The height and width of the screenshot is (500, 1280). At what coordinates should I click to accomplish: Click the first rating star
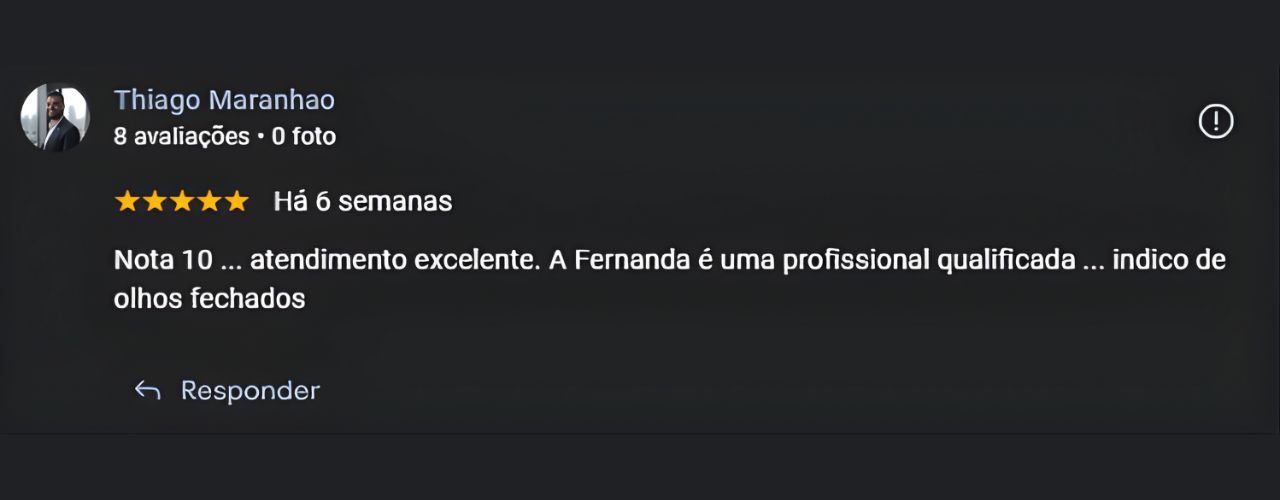pos(127,202)
